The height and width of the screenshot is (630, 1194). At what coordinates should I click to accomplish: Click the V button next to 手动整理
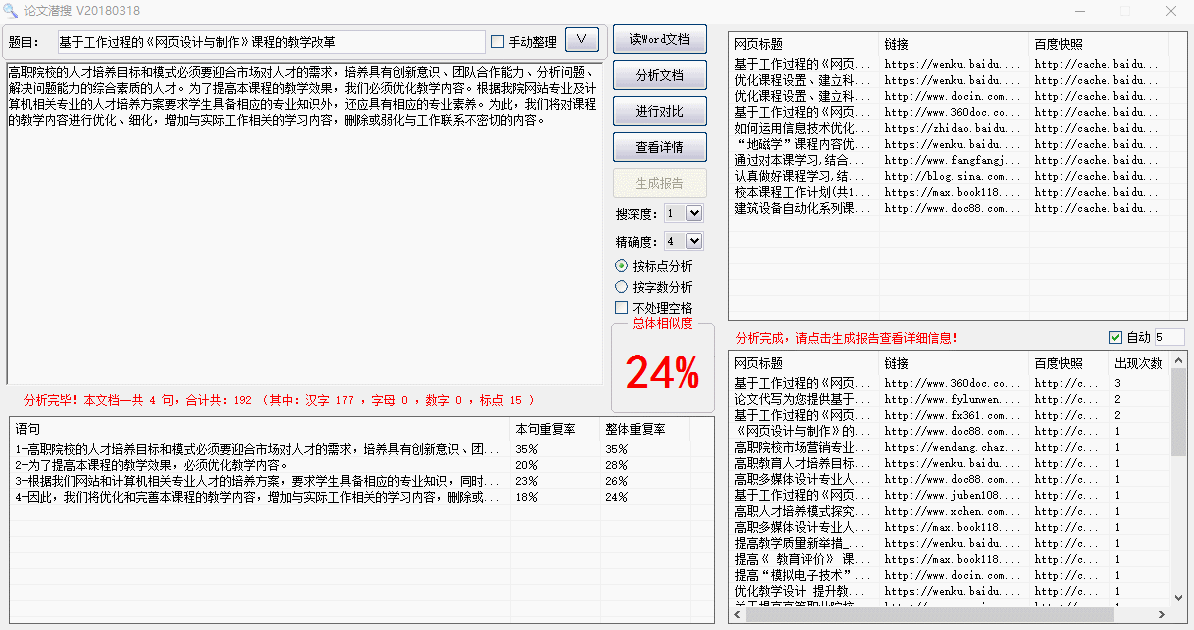click(582, 40)
